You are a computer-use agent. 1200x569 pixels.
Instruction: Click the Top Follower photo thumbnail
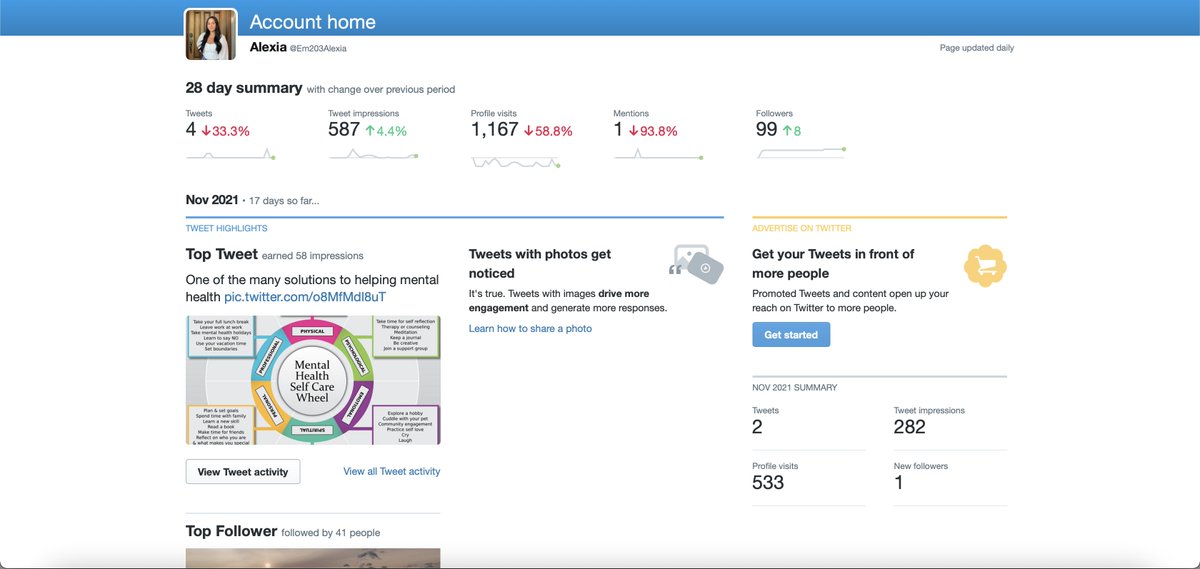point(313,558)
